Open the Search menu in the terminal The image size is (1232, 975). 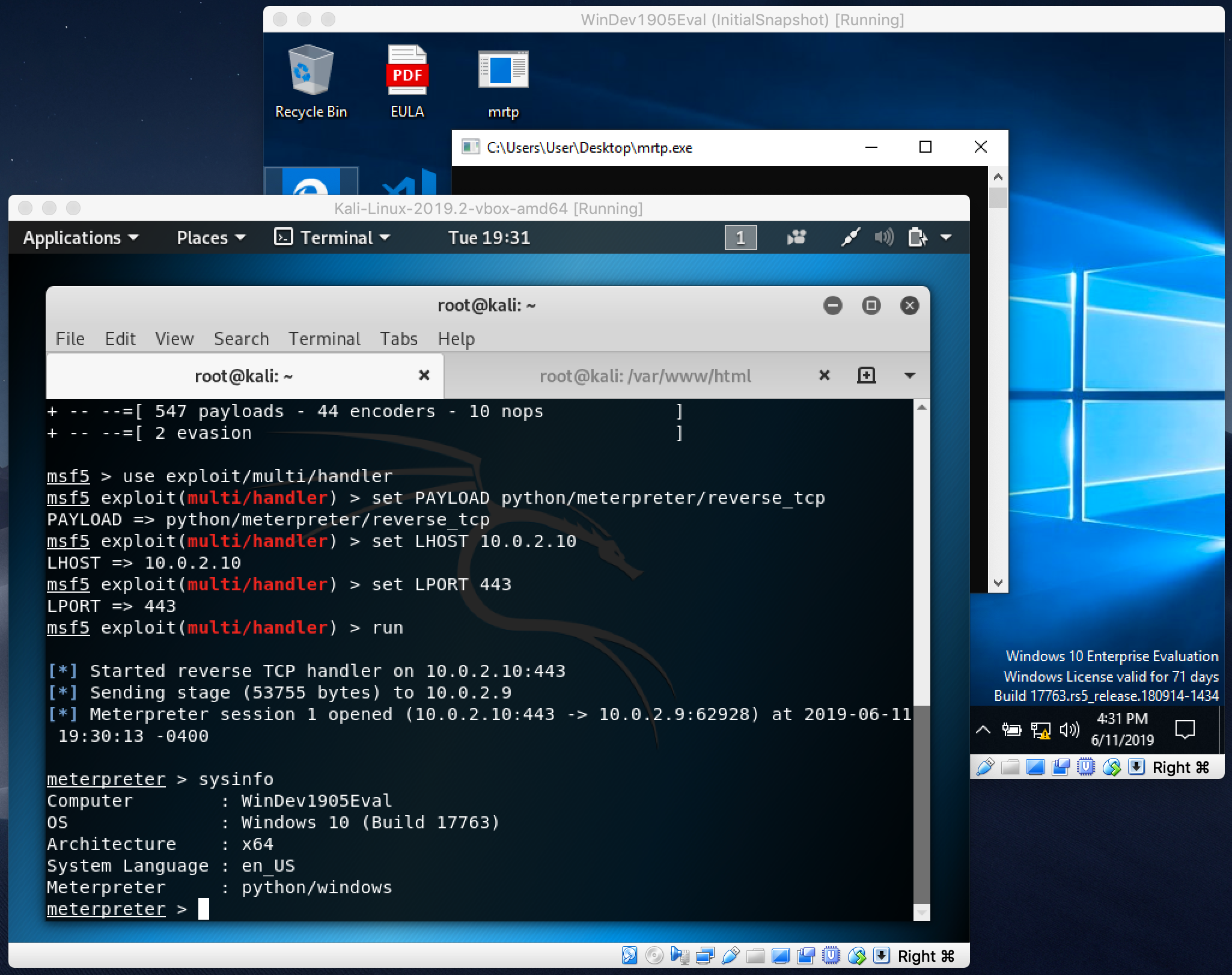click(241, 338)
